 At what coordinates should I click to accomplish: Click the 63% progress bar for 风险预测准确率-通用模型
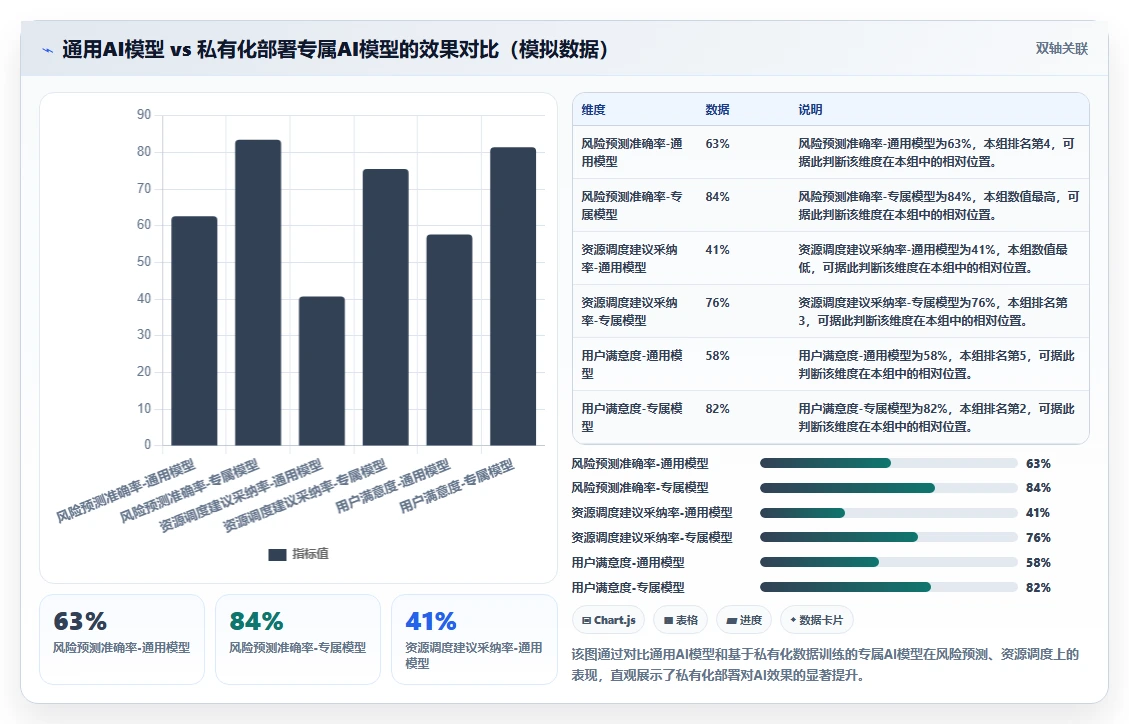click(889, 463)
